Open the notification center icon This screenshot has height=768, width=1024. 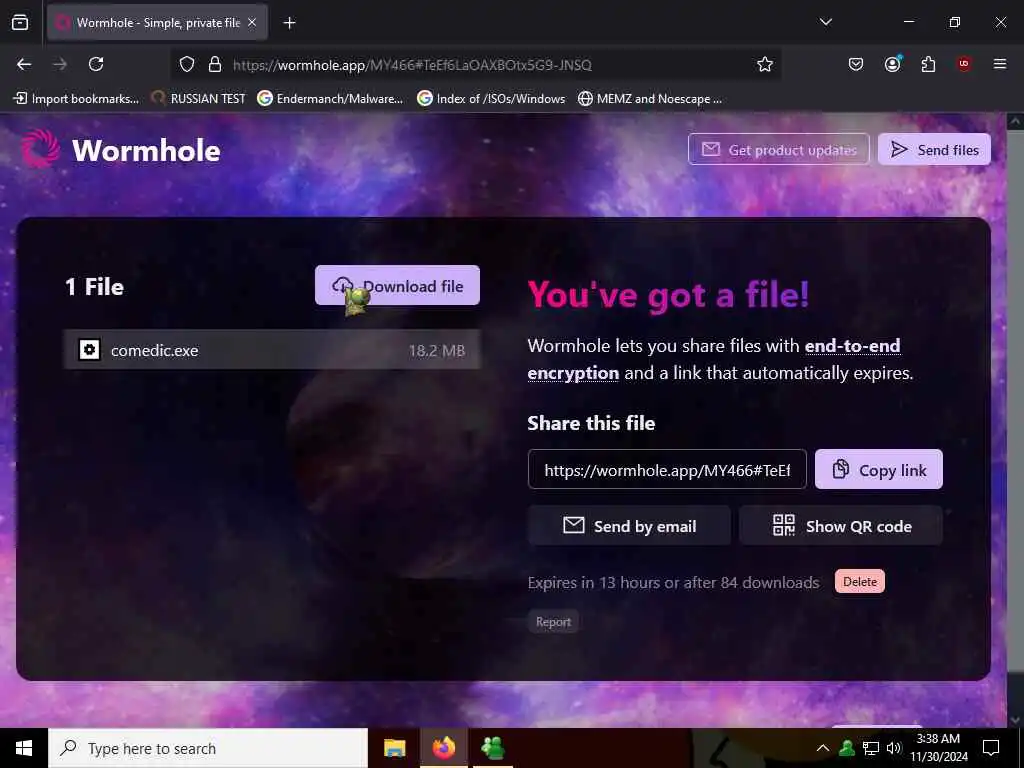coord(991,748)
